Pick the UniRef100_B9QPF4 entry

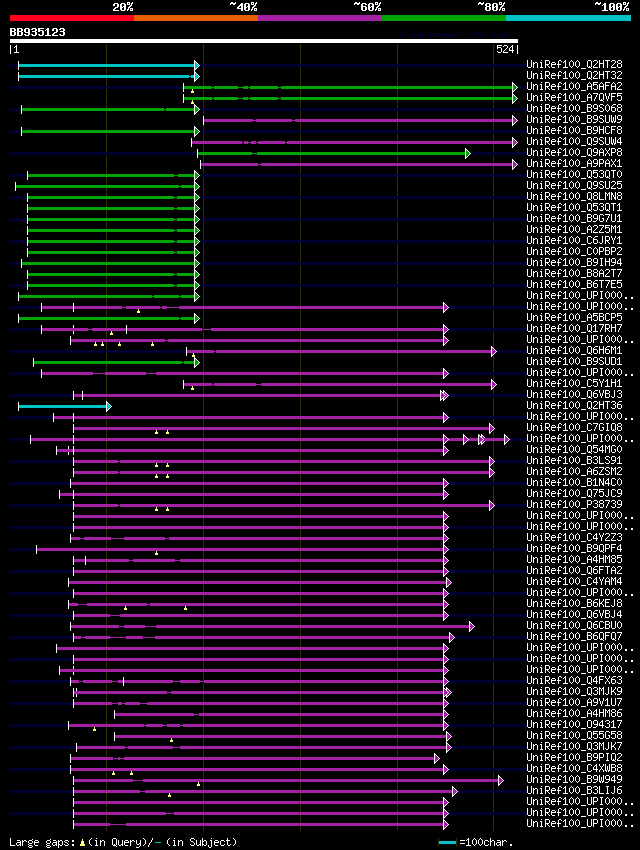coord(574,549)
